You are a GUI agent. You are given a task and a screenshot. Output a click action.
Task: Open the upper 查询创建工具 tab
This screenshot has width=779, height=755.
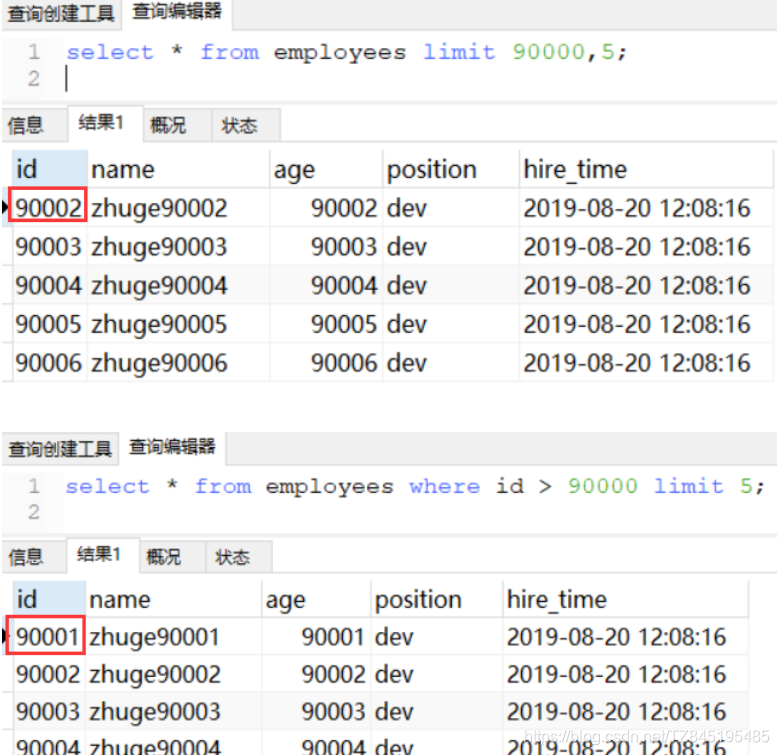(x=61, y=13)
